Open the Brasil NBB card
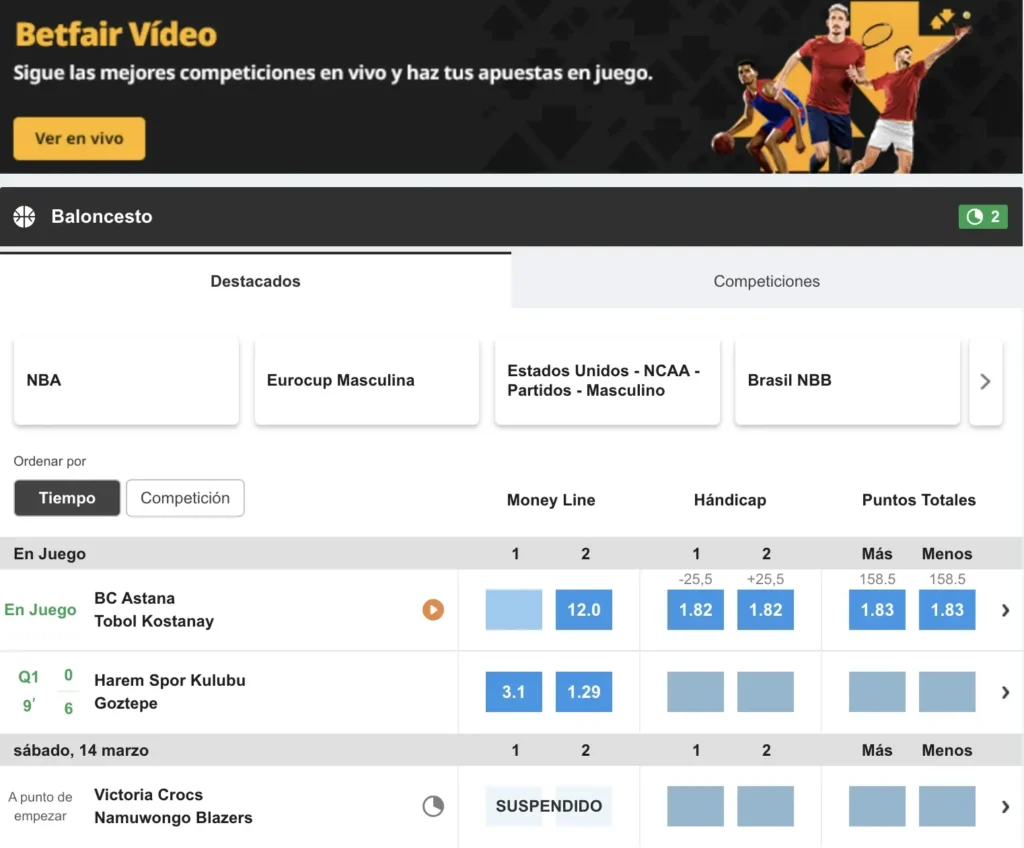The width and height of the screenshot is (1024, 848). point(848,381)
